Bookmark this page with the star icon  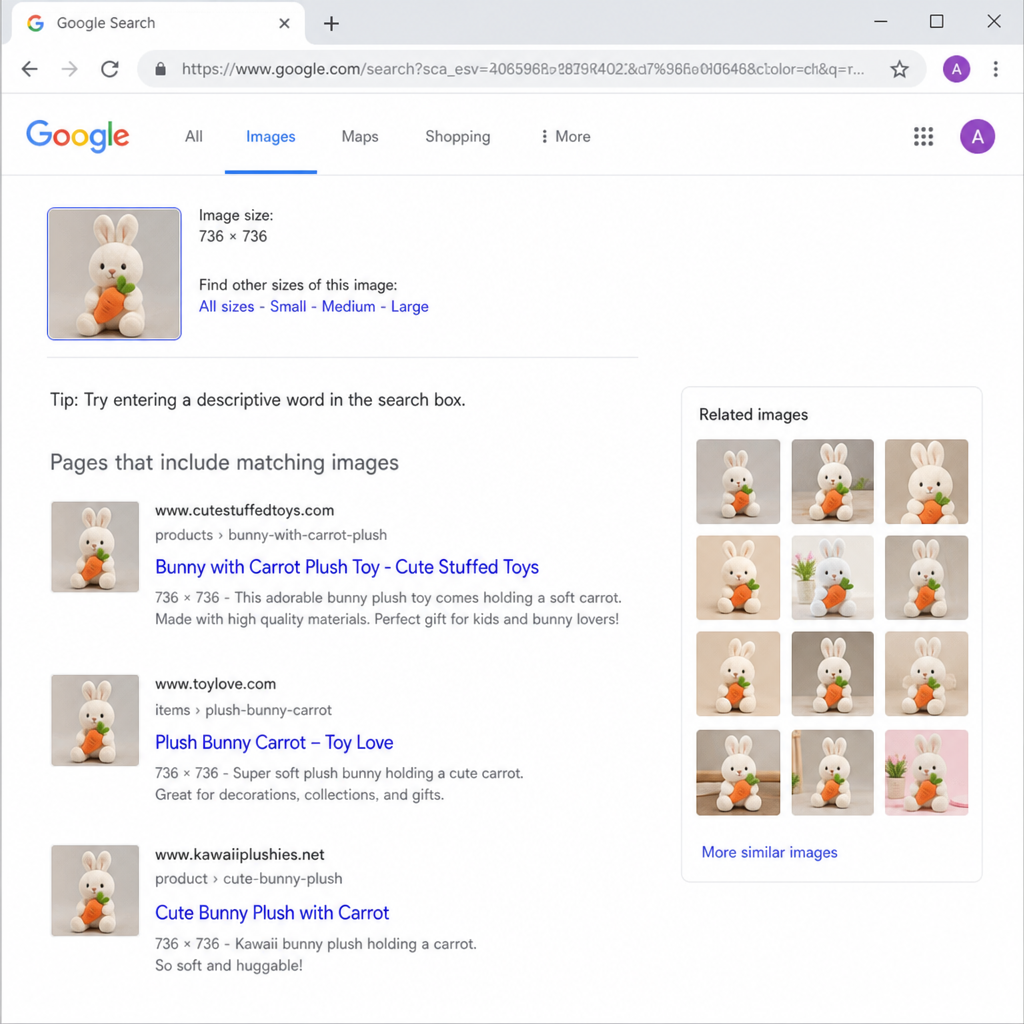899,69
